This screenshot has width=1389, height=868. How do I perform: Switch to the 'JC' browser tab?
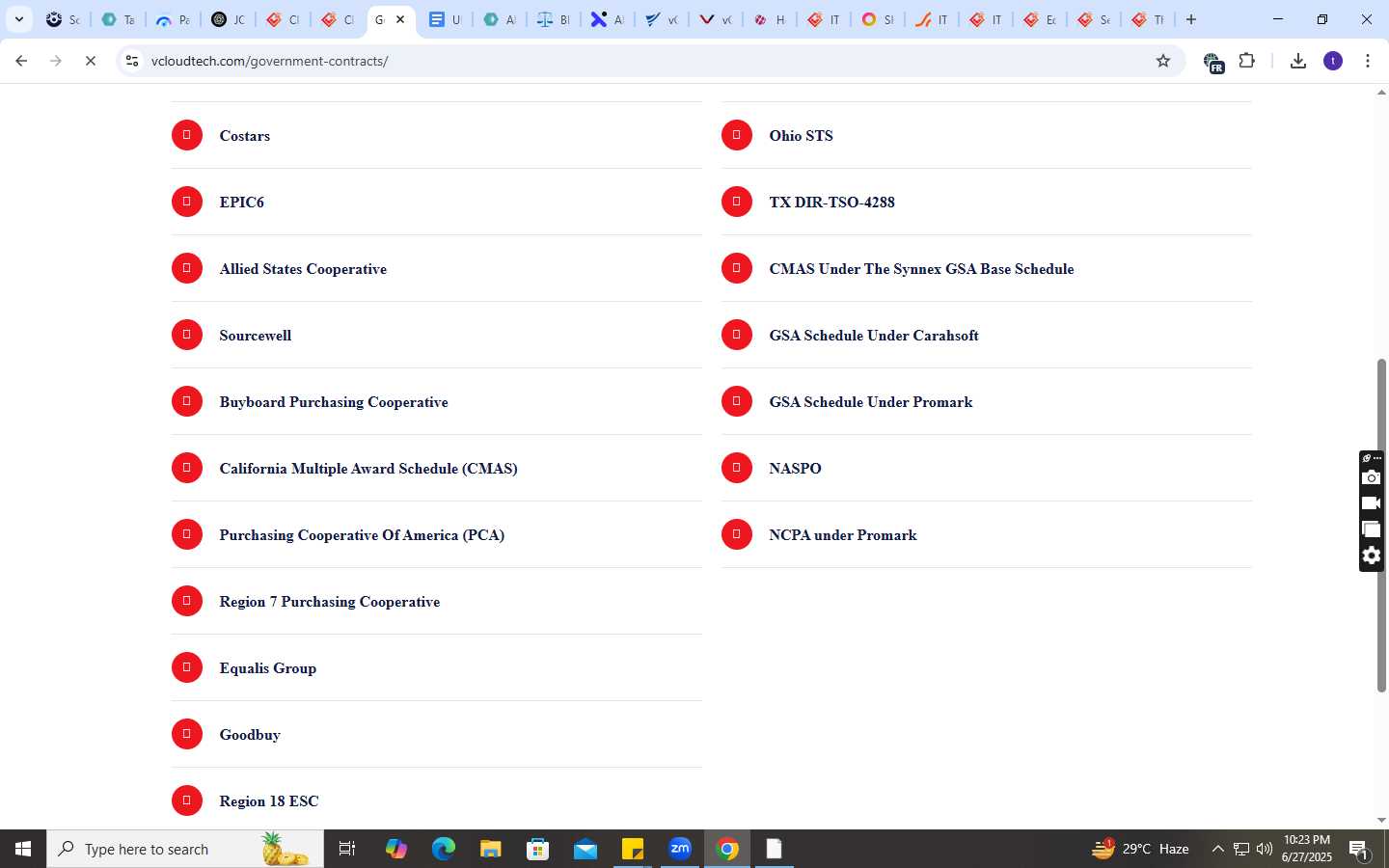point(228,19)
